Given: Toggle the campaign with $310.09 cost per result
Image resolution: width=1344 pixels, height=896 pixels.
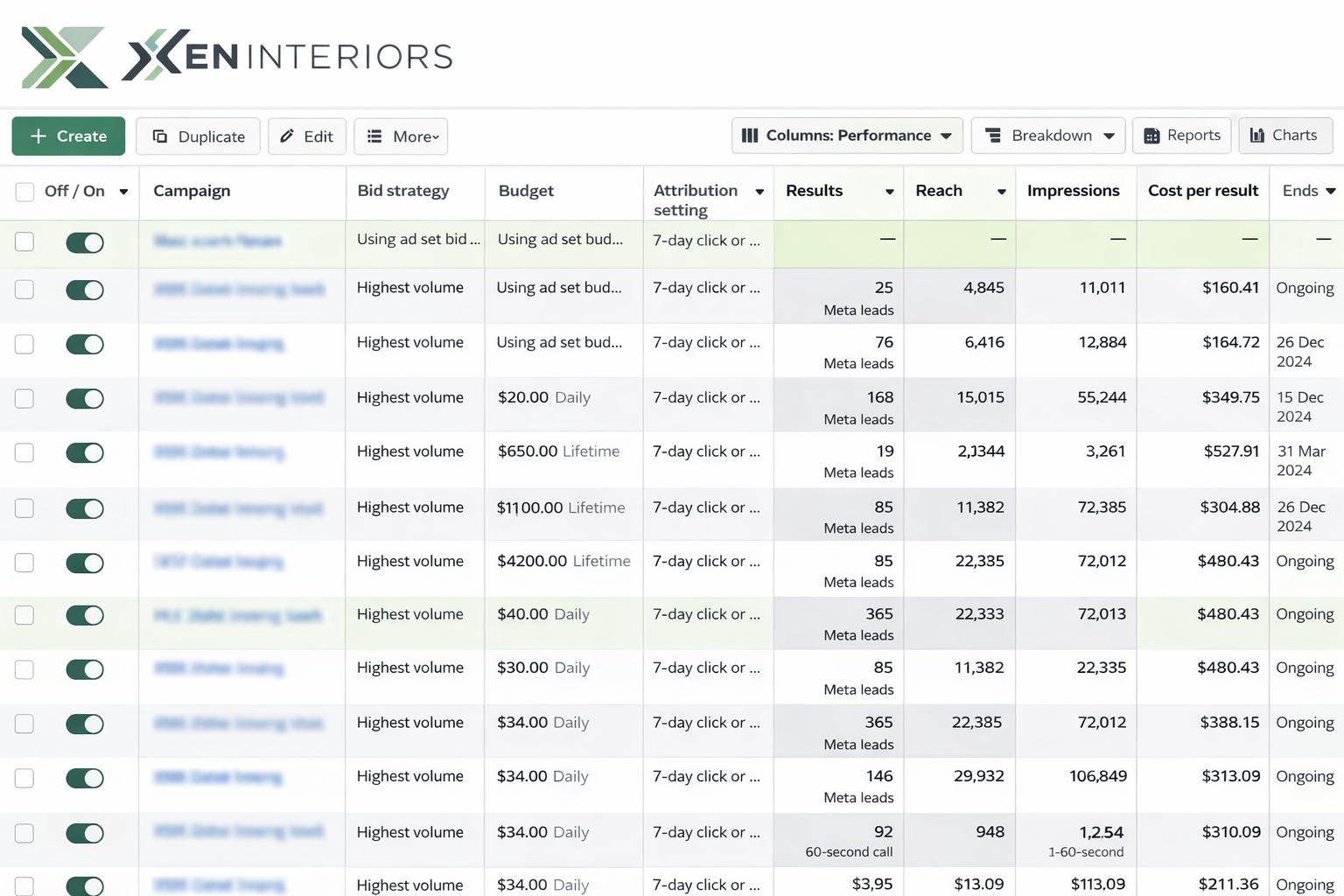Looking at the screenshot, I should [x=85, y=833].
